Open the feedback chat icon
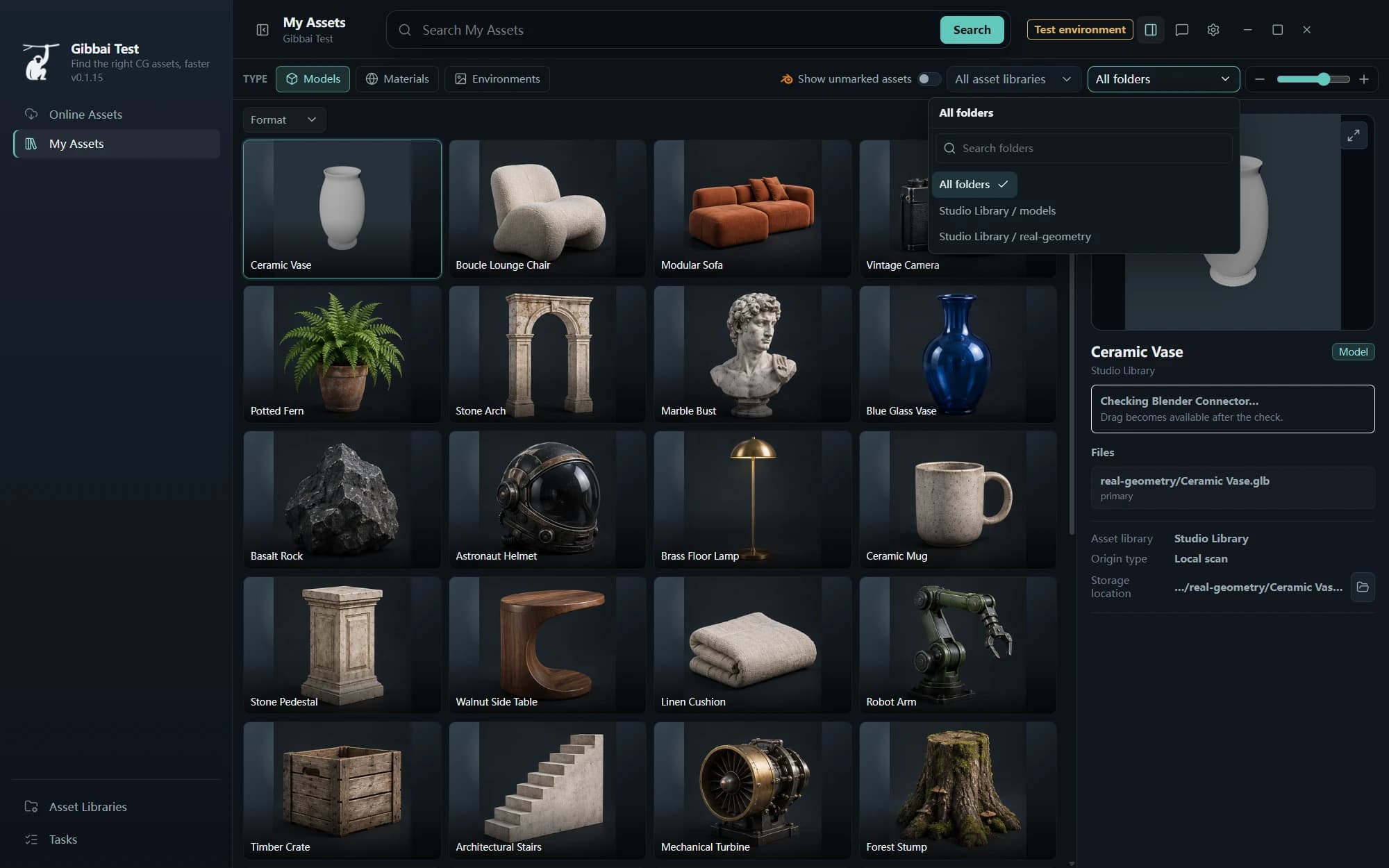The width and height of the screenshot is (1389, 868). click(x=1182, y=30)
